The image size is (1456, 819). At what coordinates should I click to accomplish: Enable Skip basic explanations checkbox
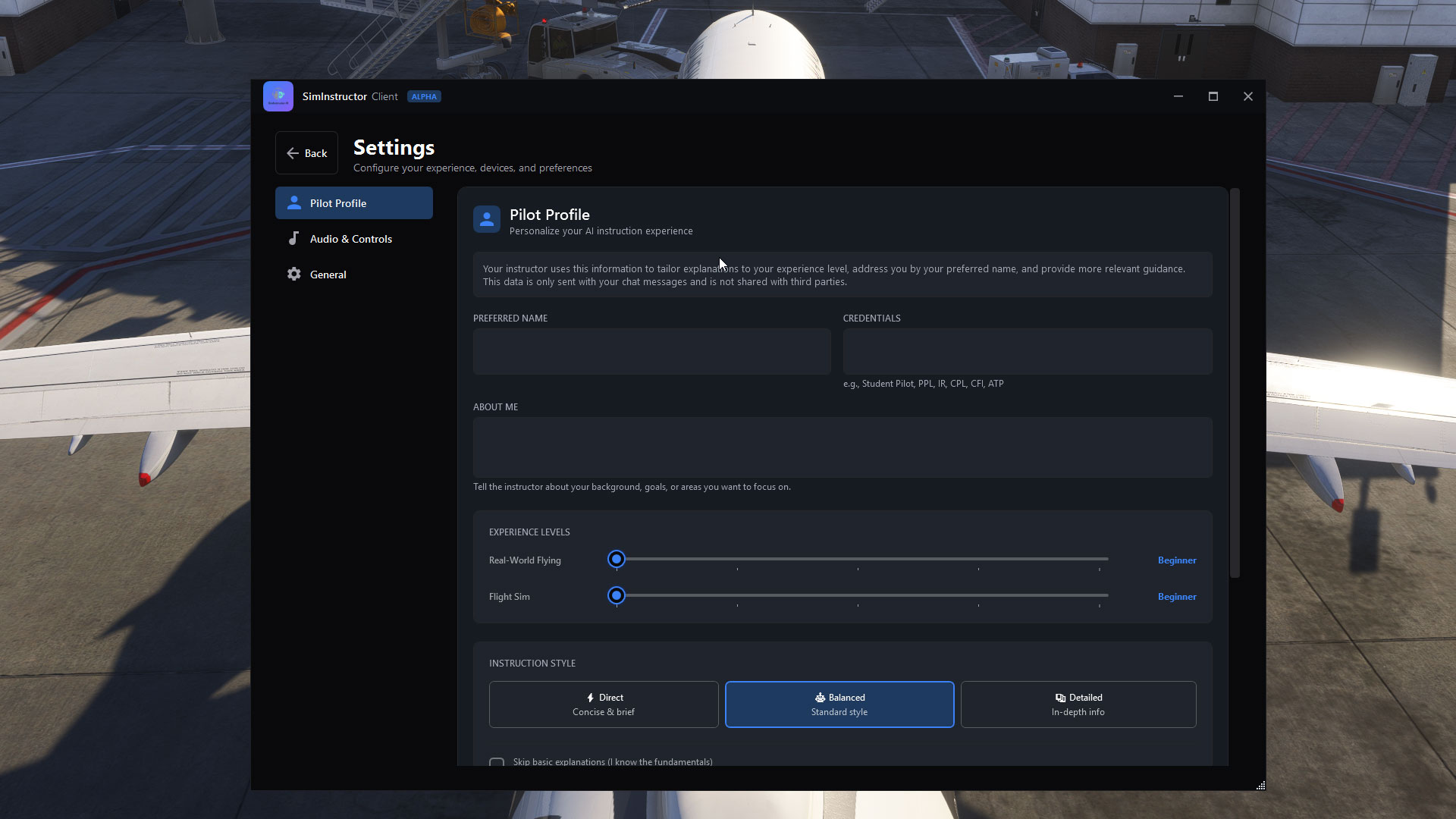point(497,761)
